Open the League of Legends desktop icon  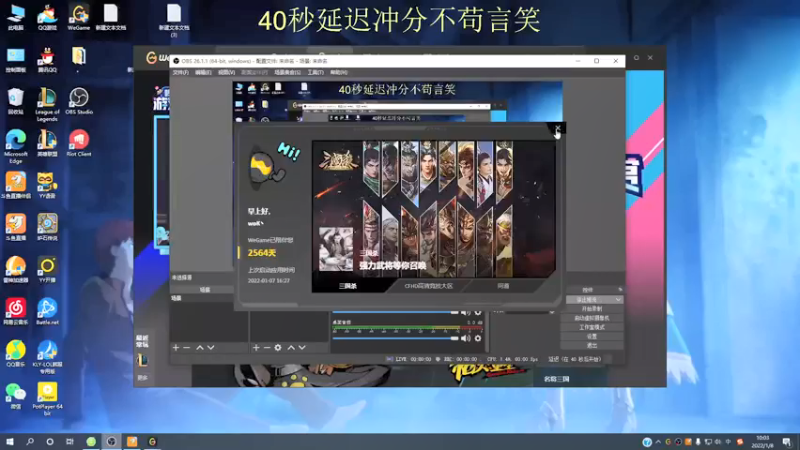(x=47, y=104)
